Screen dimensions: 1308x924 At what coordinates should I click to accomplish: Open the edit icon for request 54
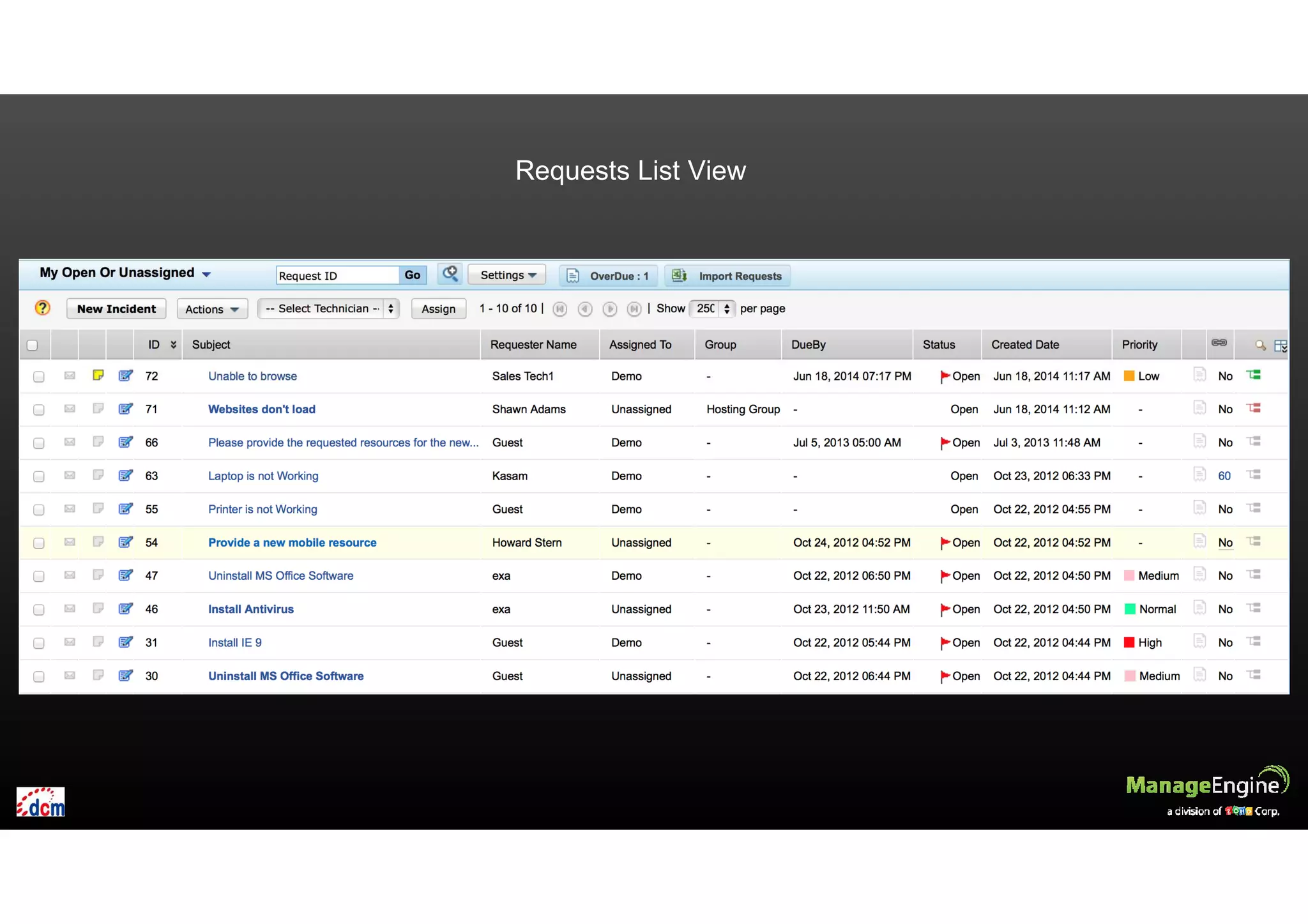[126, 542]
